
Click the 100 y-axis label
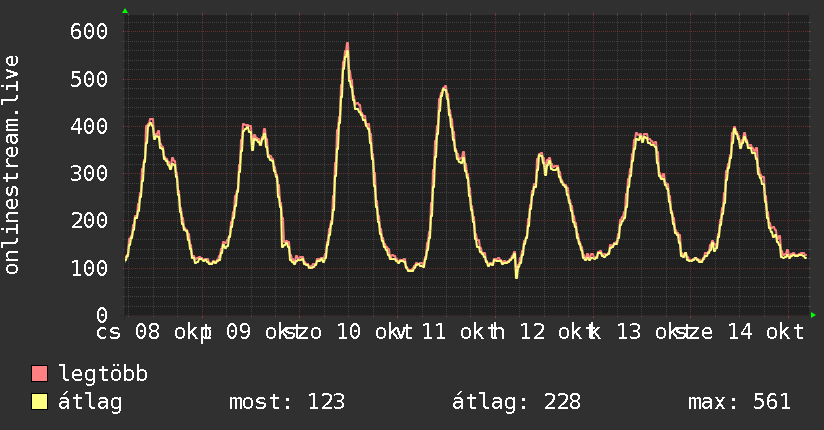[89, 268]
